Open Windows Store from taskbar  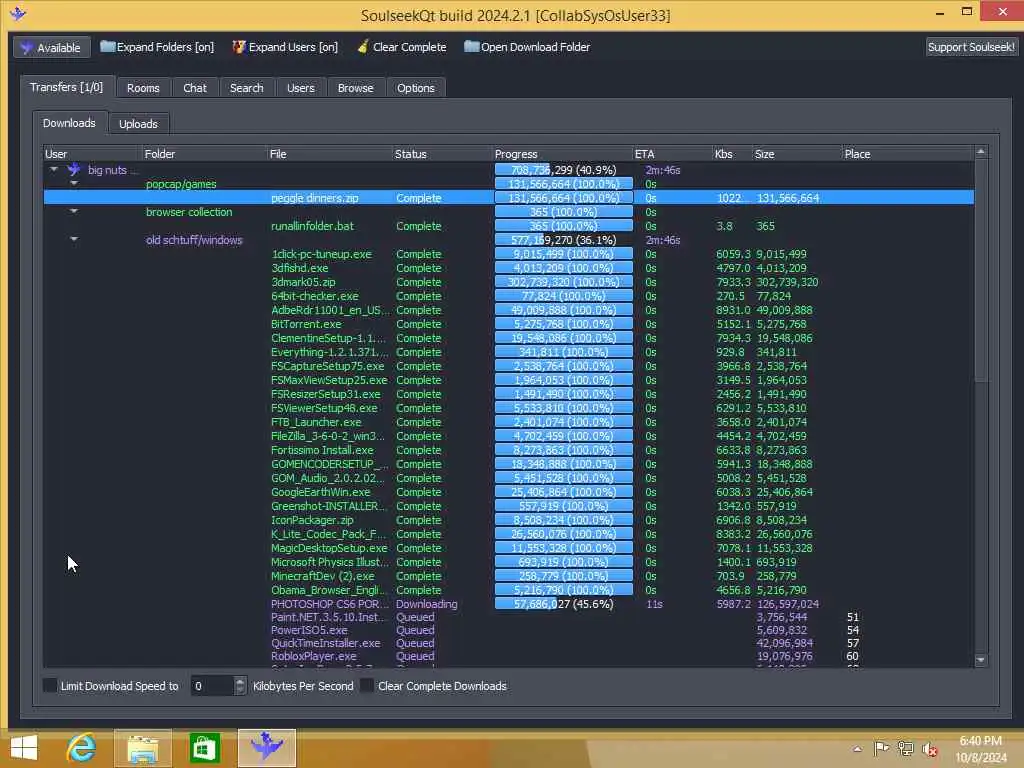pyautogui.click(x=204, y=748)
